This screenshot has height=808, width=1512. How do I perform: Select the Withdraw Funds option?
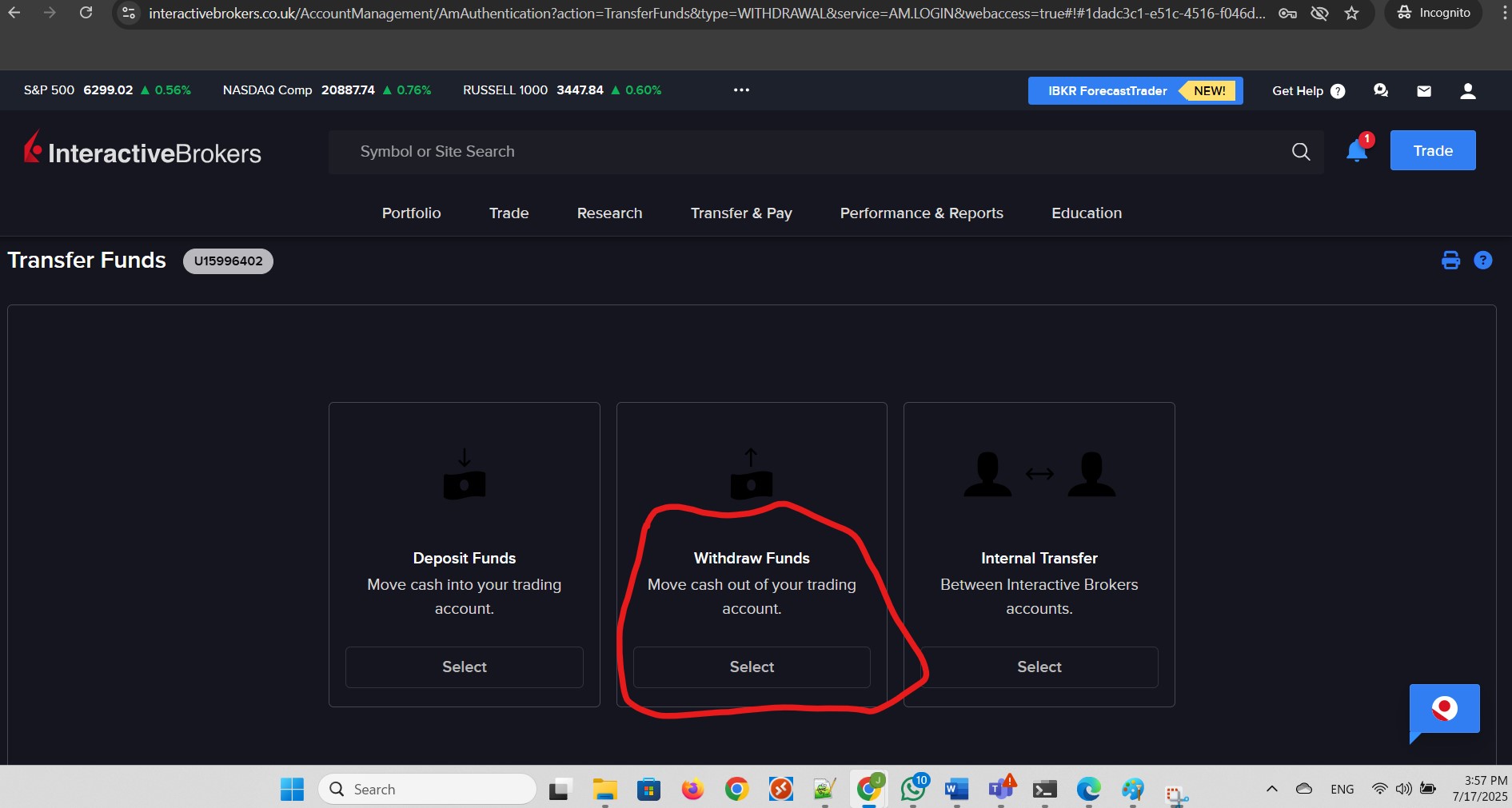pyautogui.click(x=752, y=667)
